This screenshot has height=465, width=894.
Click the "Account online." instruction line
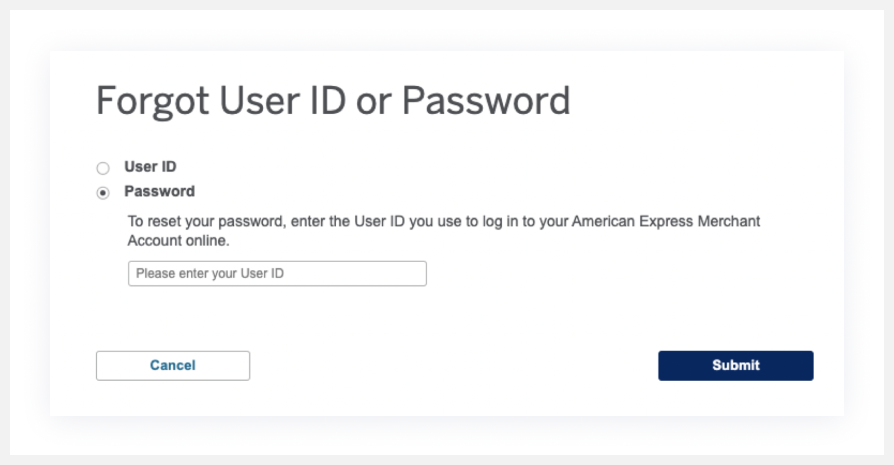(x=179, y=241)
